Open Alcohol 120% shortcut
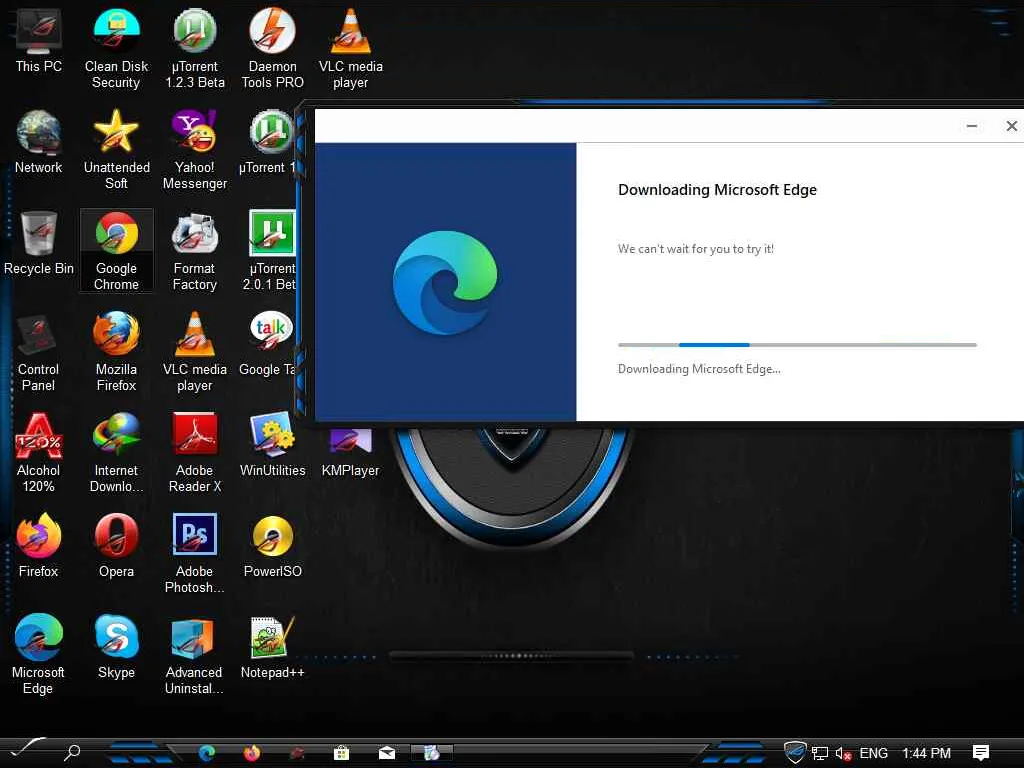This screenshot has width=1024, height=768. (39, 453)
